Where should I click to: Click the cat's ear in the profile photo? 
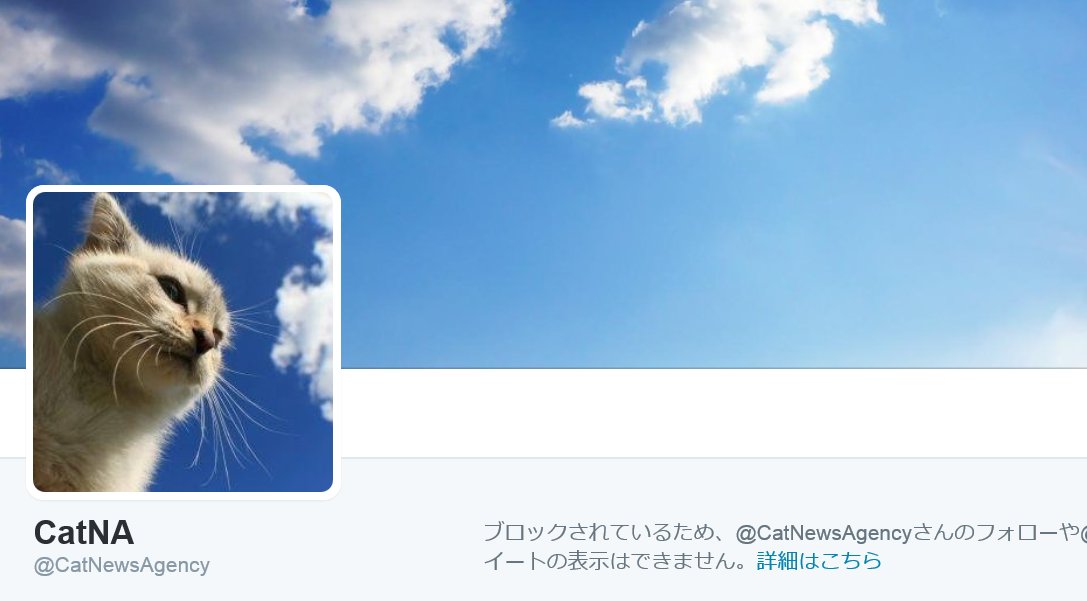tap(107, 223)
